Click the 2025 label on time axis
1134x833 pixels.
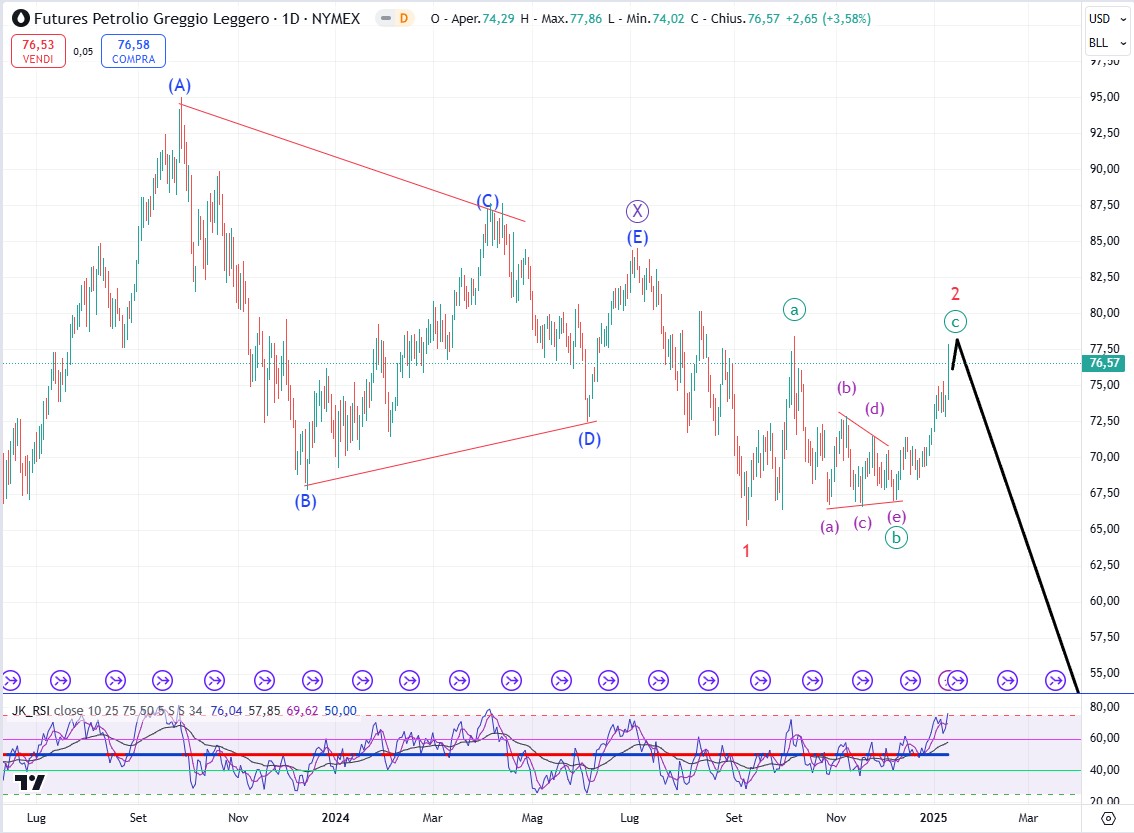tap(933, 818)
